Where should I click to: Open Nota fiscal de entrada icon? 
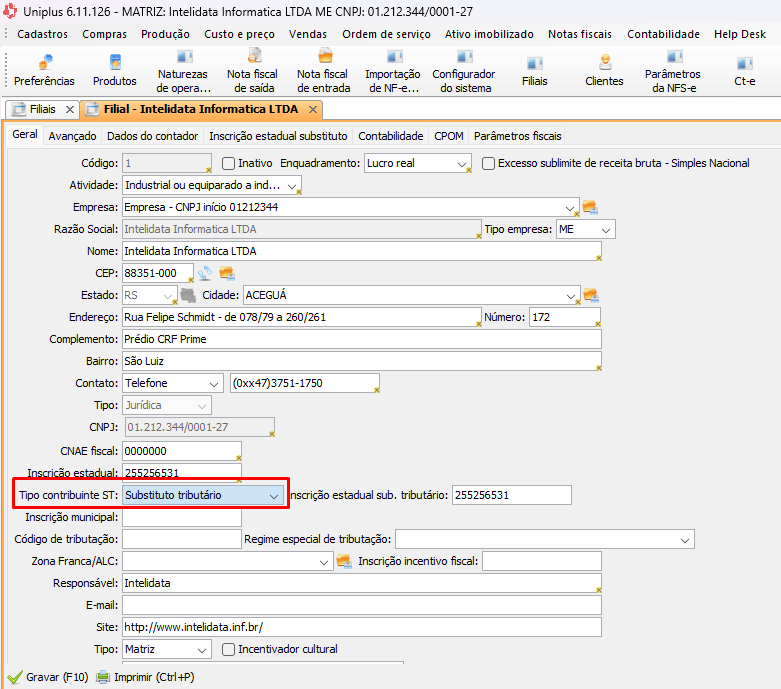click(325, 56)
